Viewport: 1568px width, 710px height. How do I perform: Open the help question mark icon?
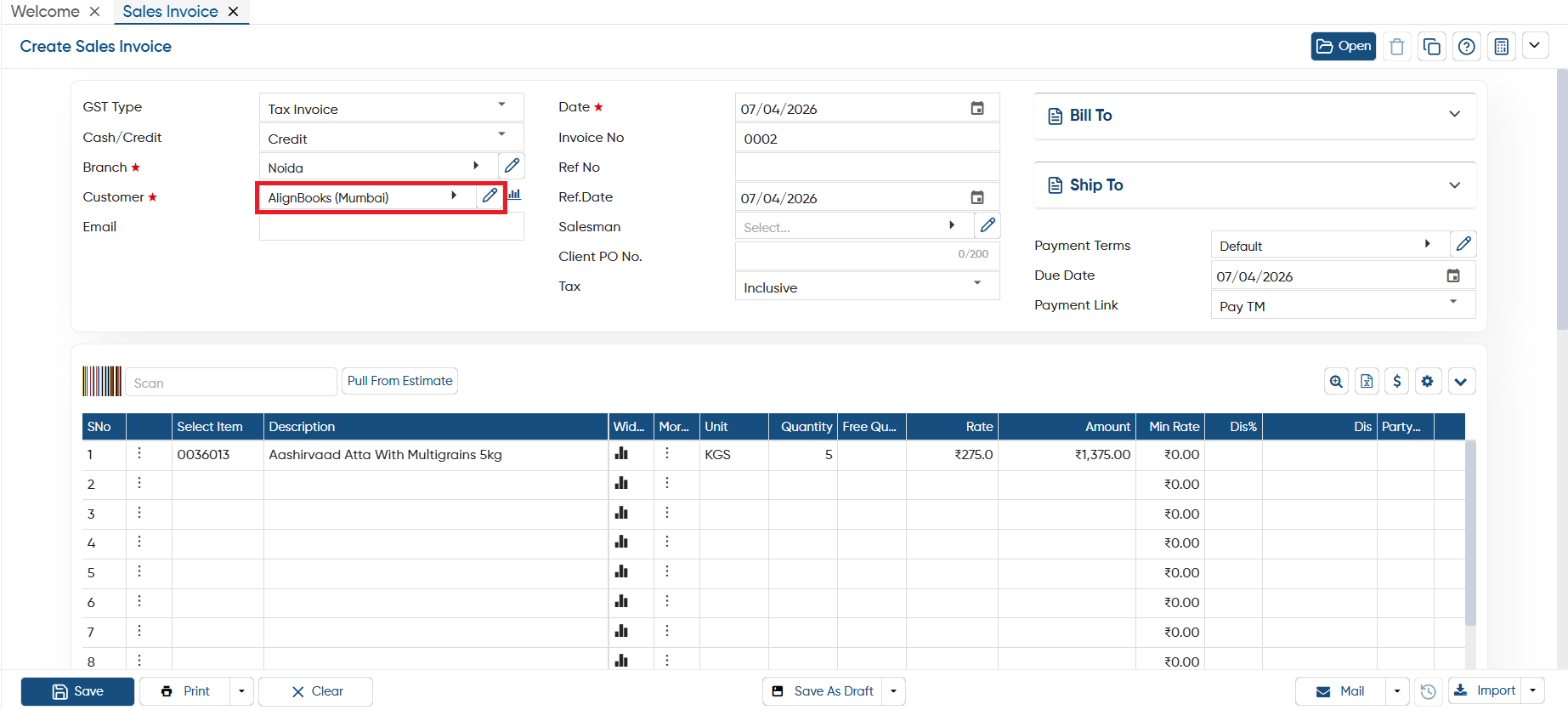pyautogui.click(x=1467, y=47)
